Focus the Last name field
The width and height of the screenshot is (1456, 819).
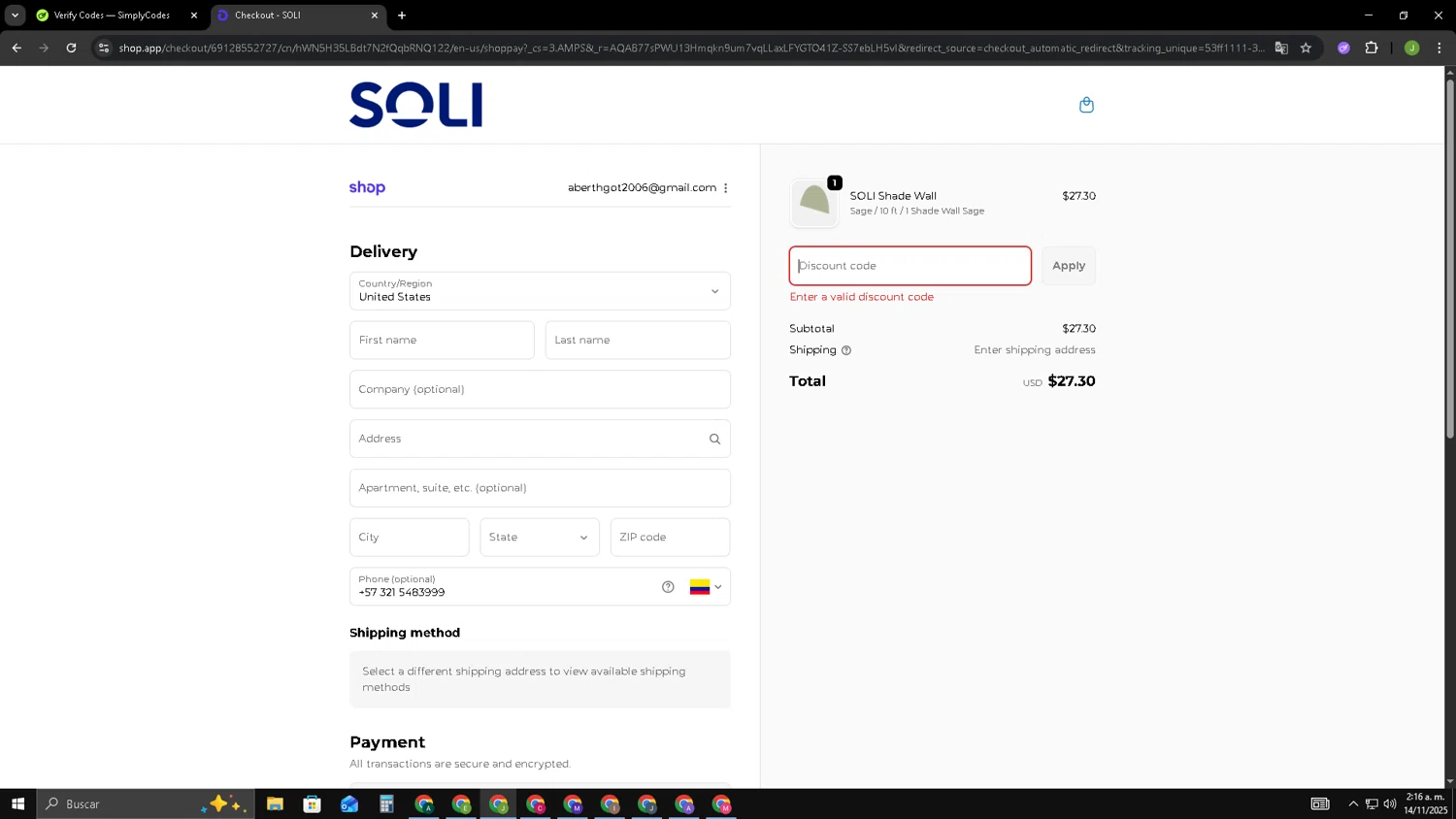[638, 341]
